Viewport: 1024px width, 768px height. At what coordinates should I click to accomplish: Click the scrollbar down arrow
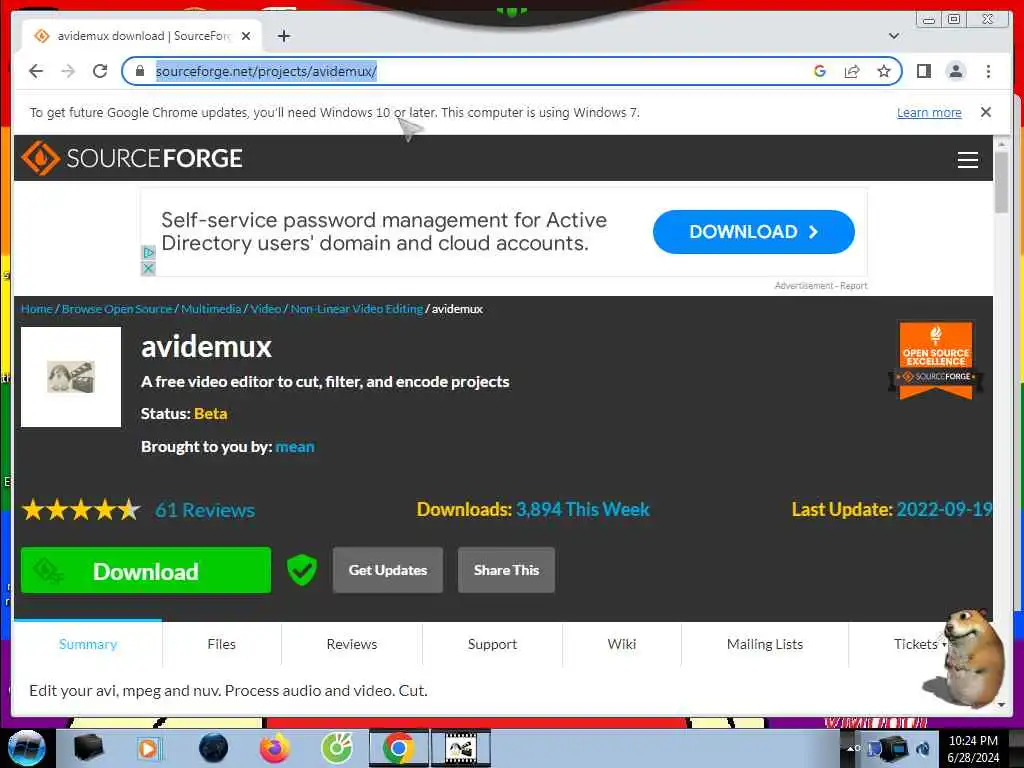[1002, 705]
